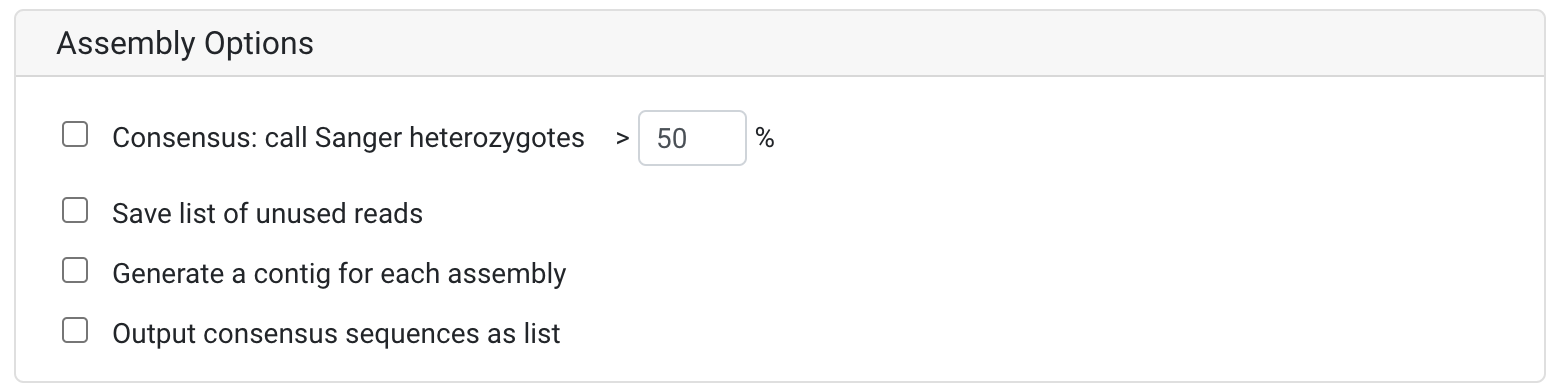Click the greater-than sign before the threshold field
1558x392 pixels.
tap(622, 139)
